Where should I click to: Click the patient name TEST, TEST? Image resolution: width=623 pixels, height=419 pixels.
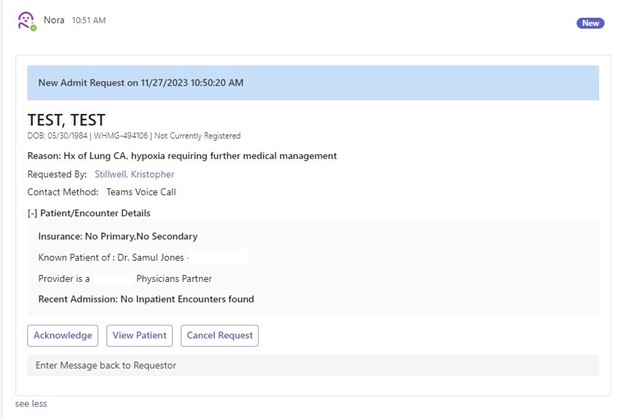tap(66, 120)
